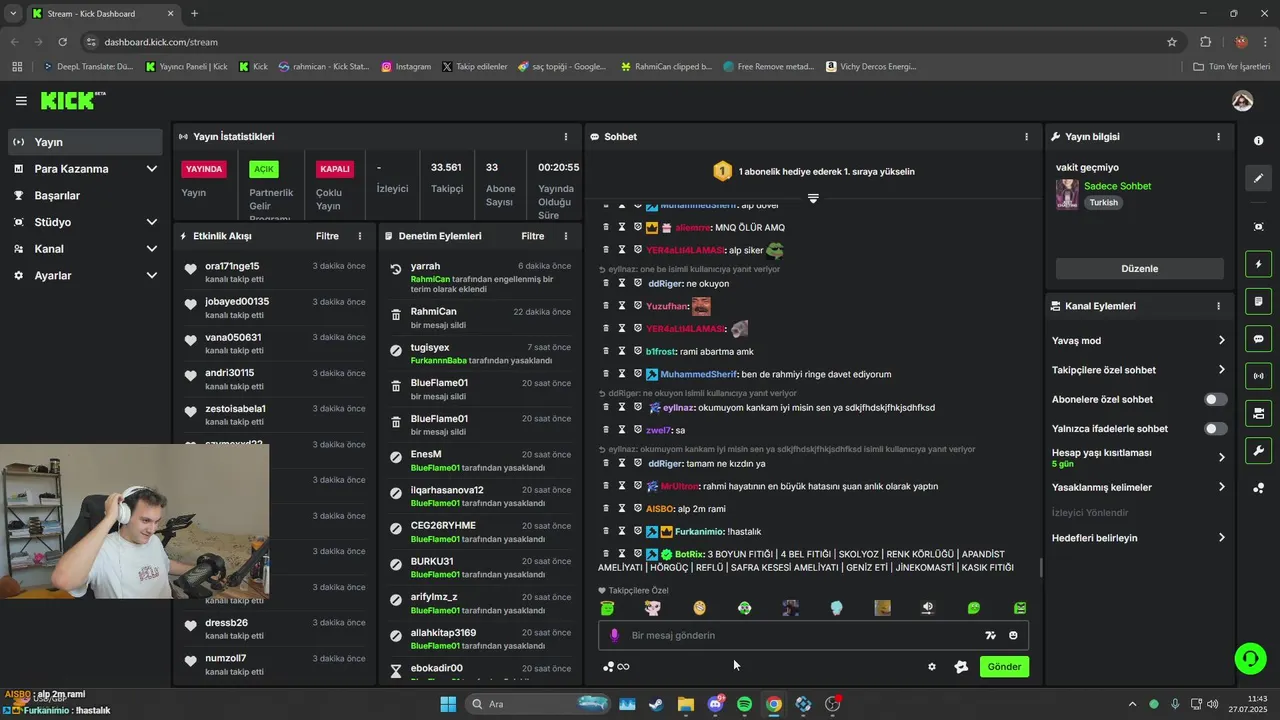Click the Windows taskbar search box
The image size is (1280, 720).
click(538, 704)
